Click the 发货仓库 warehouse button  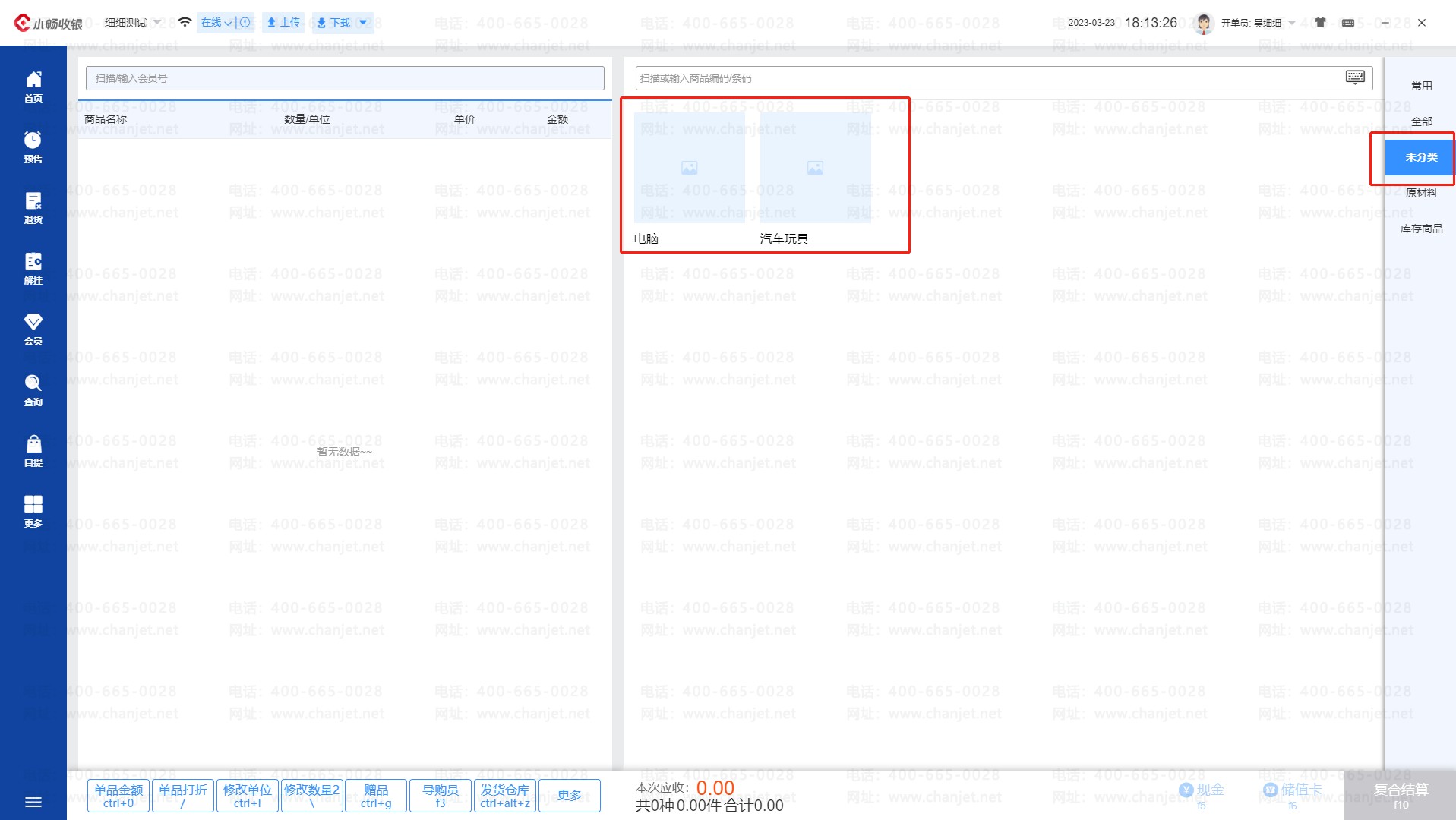(505, 796)
